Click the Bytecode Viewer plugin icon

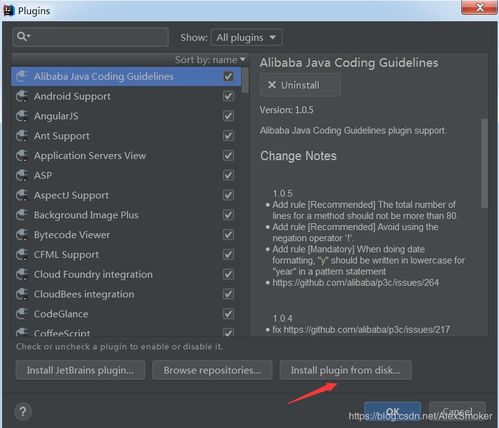tap(22, 235)
